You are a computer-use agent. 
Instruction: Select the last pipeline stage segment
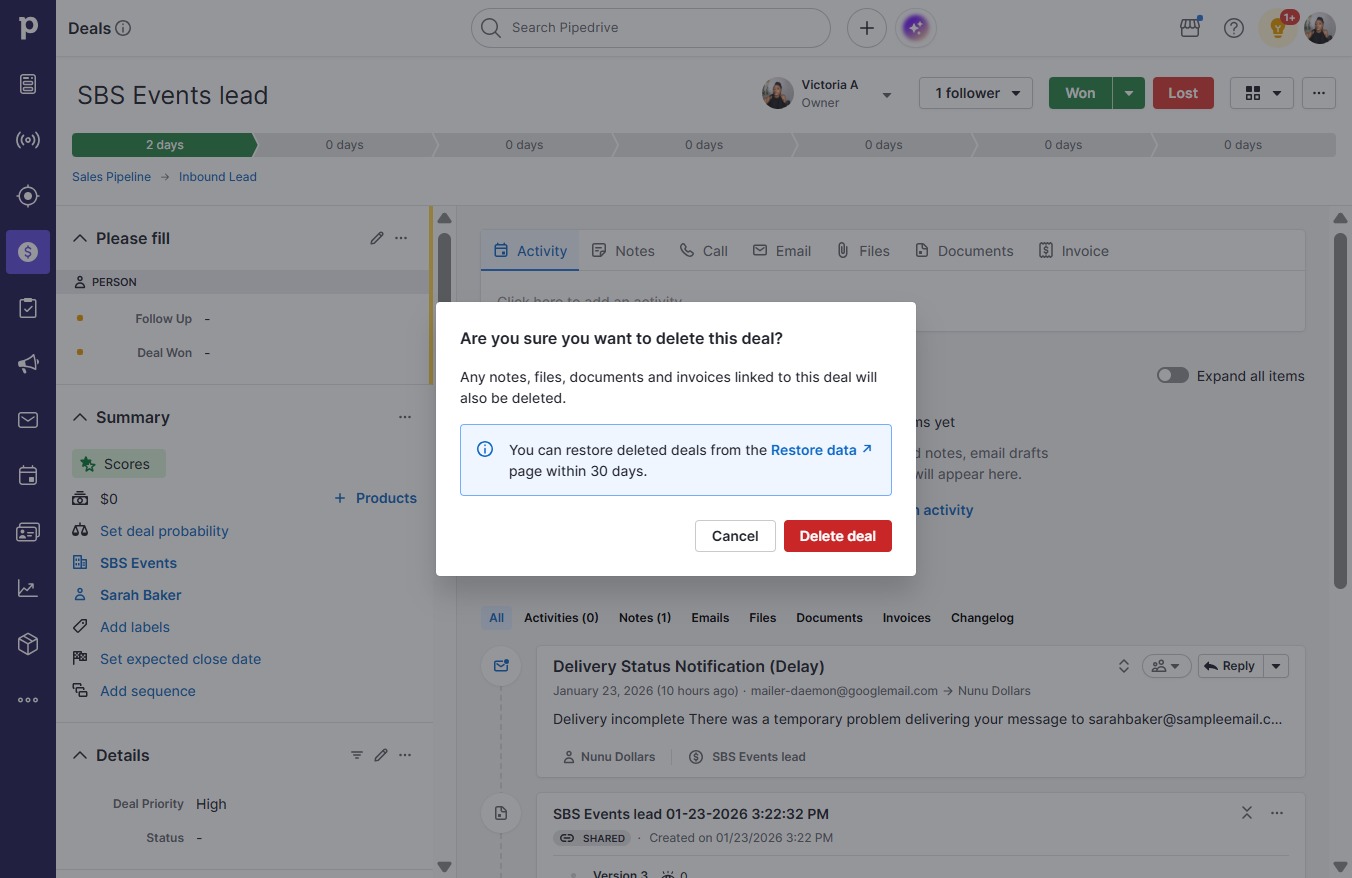[x=1243, y=145]
